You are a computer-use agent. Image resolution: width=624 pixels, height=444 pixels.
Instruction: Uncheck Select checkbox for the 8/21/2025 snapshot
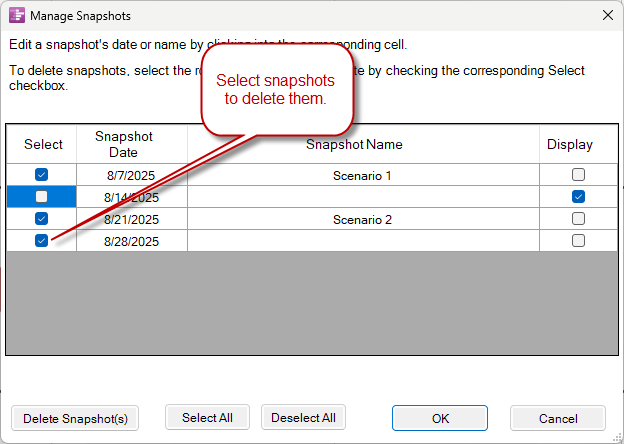41,218
